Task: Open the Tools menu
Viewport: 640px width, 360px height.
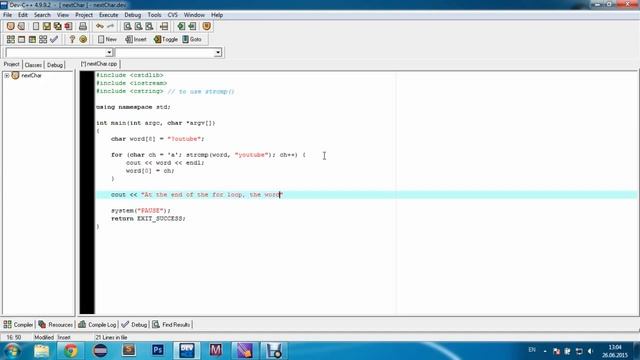Action: (154, 15)
